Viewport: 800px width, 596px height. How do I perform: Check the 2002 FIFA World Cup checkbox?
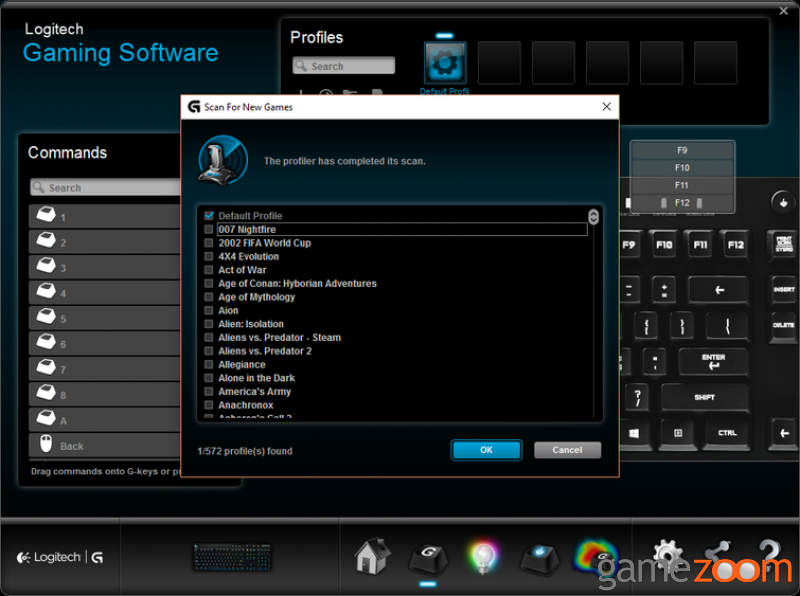209,243
